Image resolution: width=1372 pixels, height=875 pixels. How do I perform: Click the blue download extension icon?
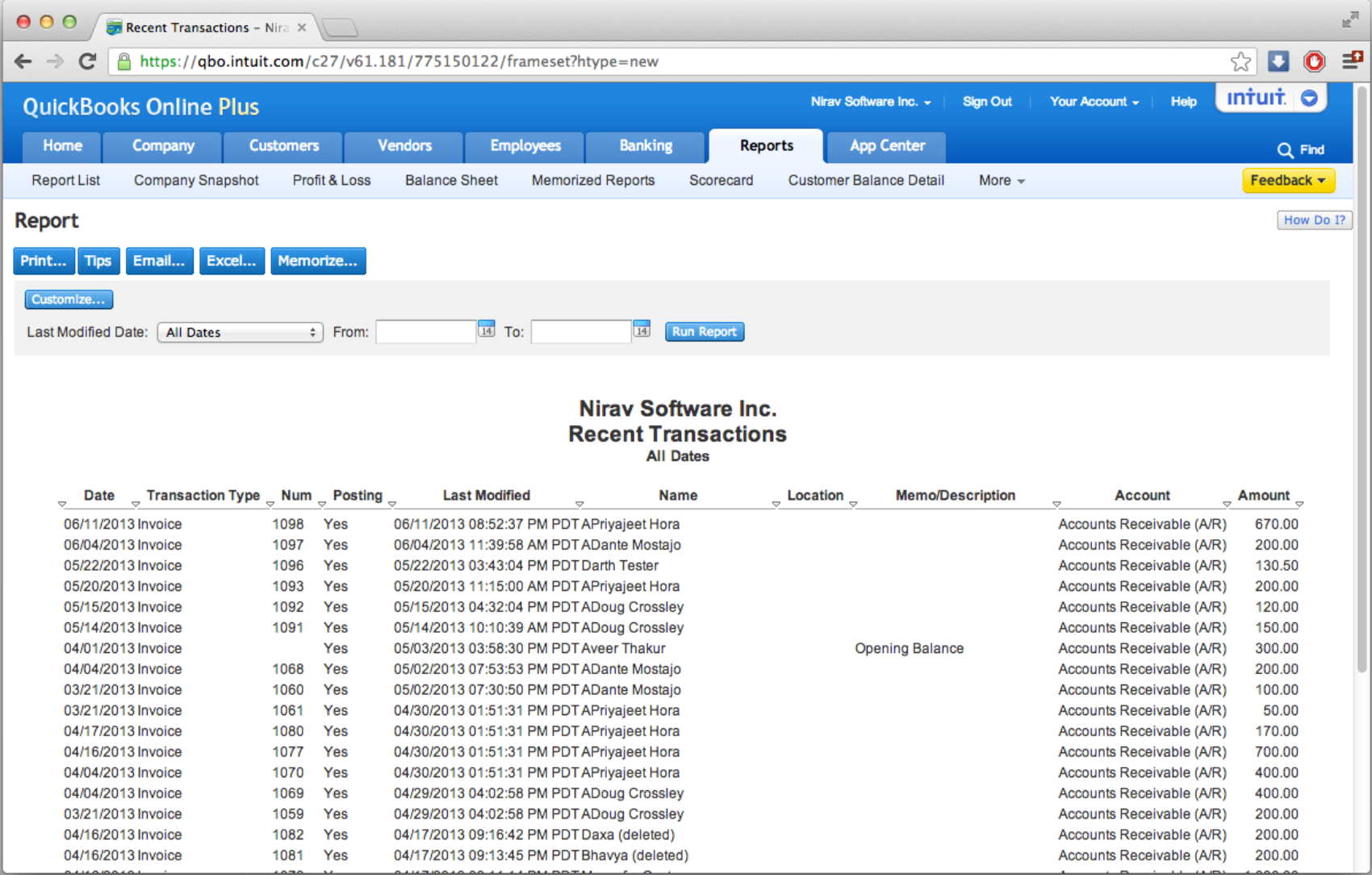[1278, 61]
